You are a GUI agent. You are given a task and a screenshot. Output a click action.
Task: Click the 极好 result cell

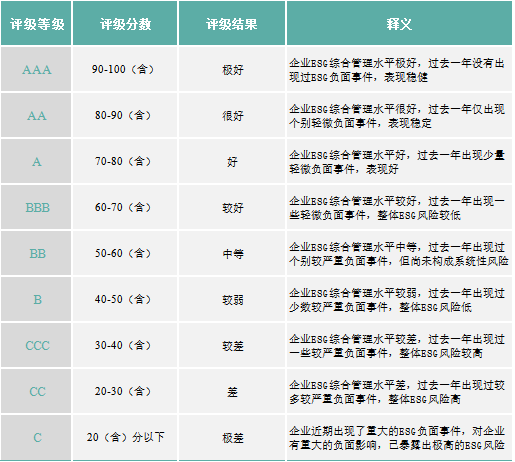coord(232,69)
